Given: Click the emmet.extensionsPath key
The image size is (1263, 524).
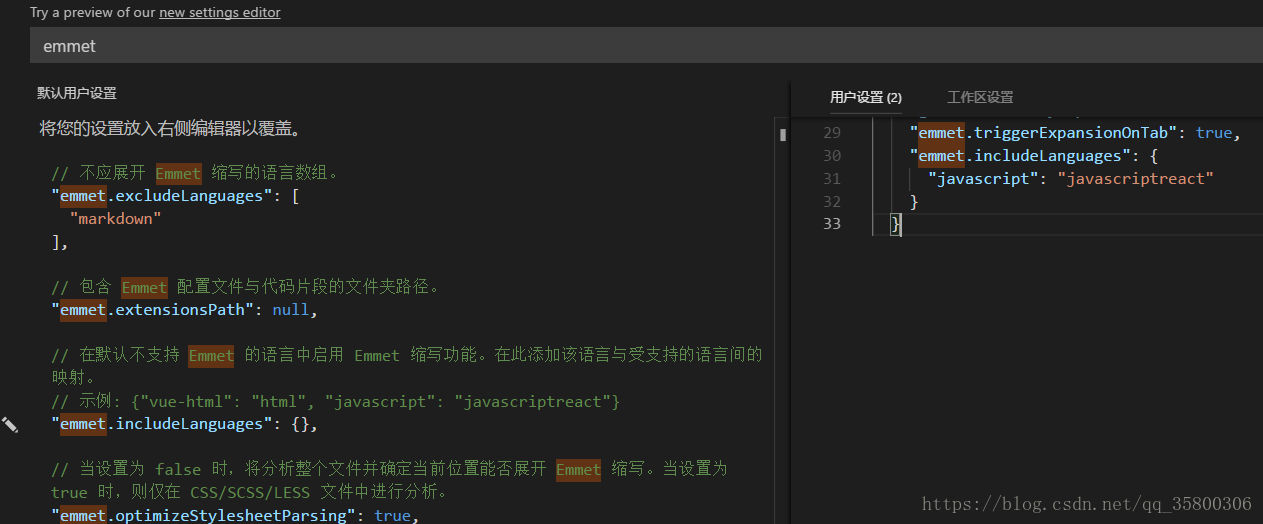Looking at the screenshot, I should coord(152,310).
